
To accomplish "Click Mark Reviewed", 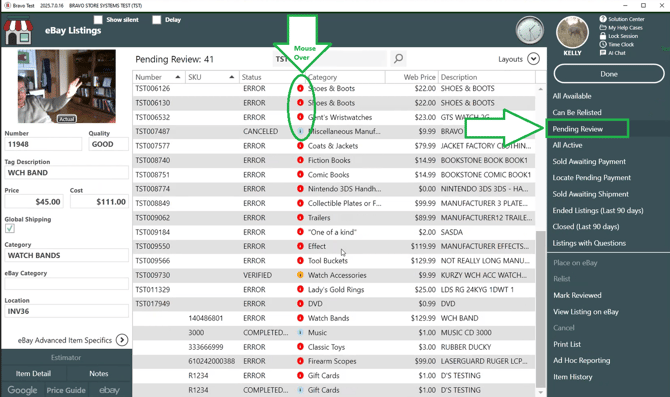I will (577, 295).
